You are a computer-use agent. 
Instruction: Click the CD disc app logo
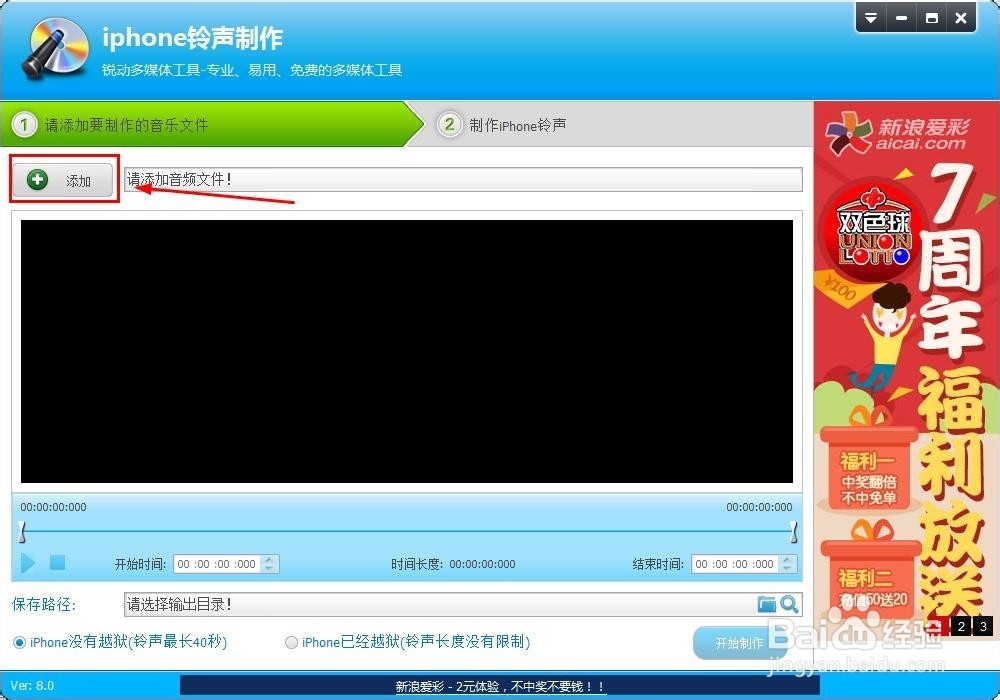(x=55, y=48)
